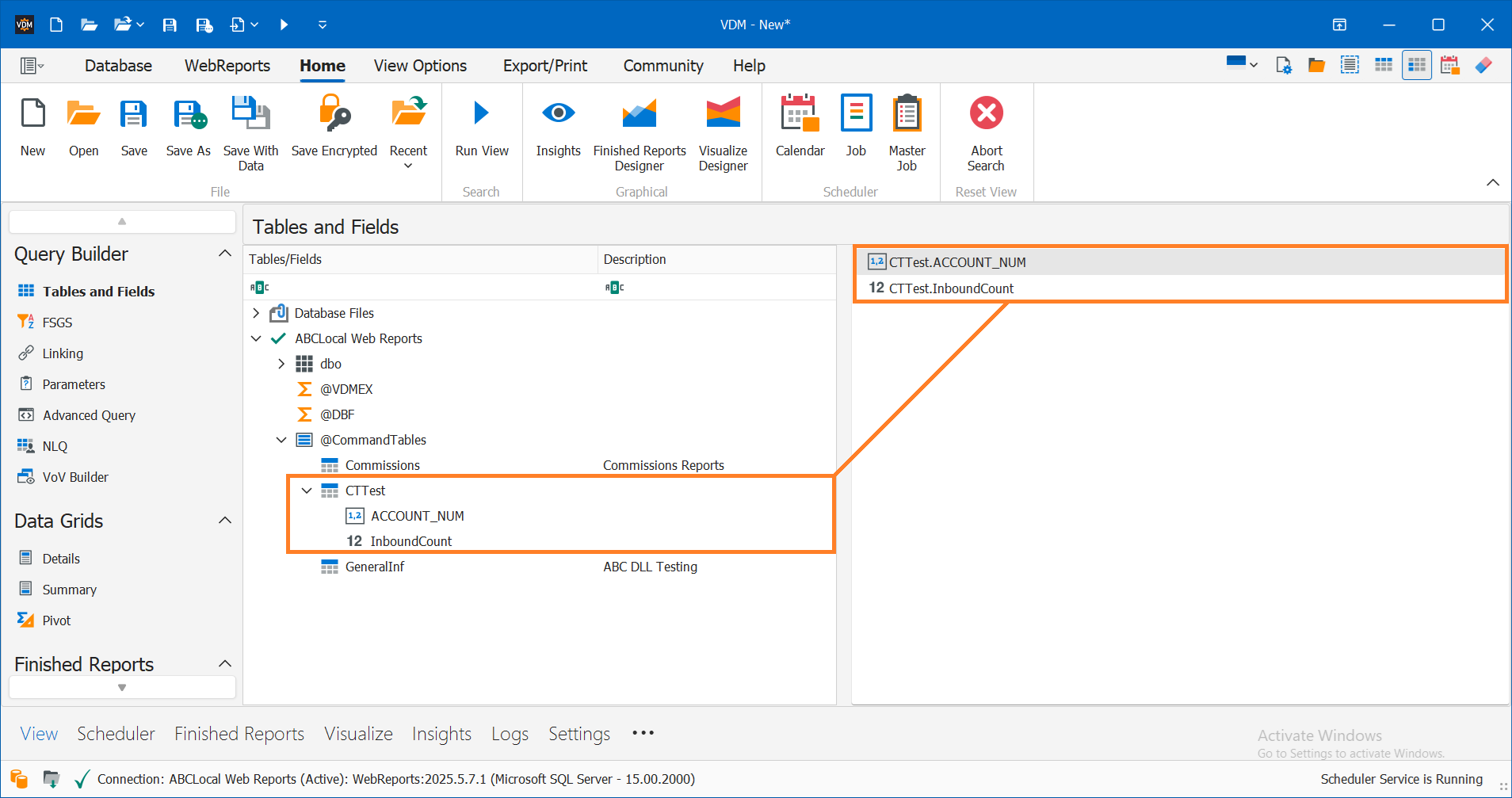Toggle the highlighted split grid layout view
The width and height of the screenshot is (1512, 798).
(1416, 64)
